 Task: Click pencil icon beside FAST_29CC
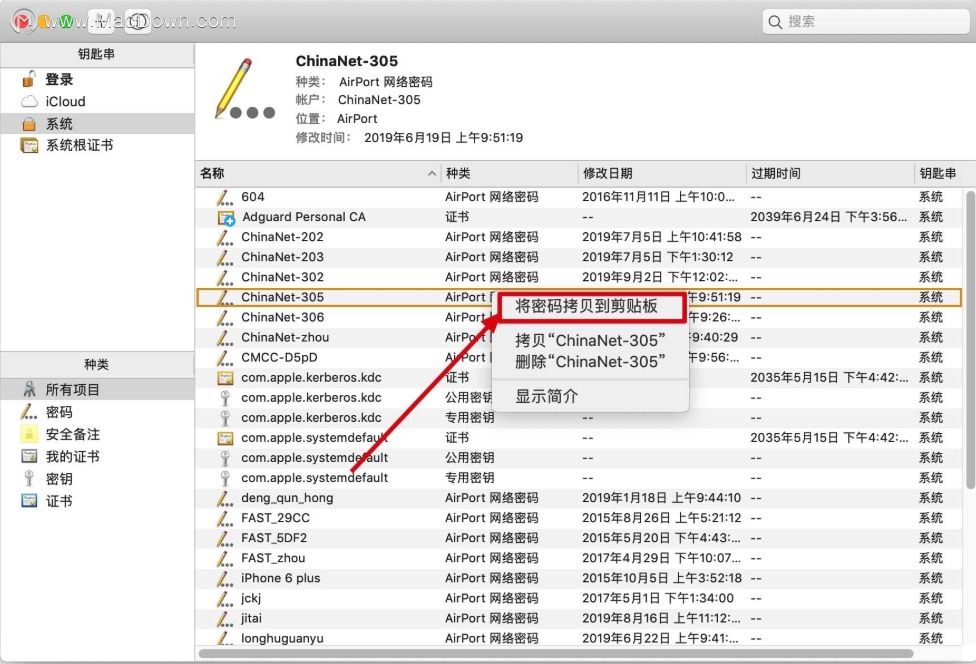224,518
